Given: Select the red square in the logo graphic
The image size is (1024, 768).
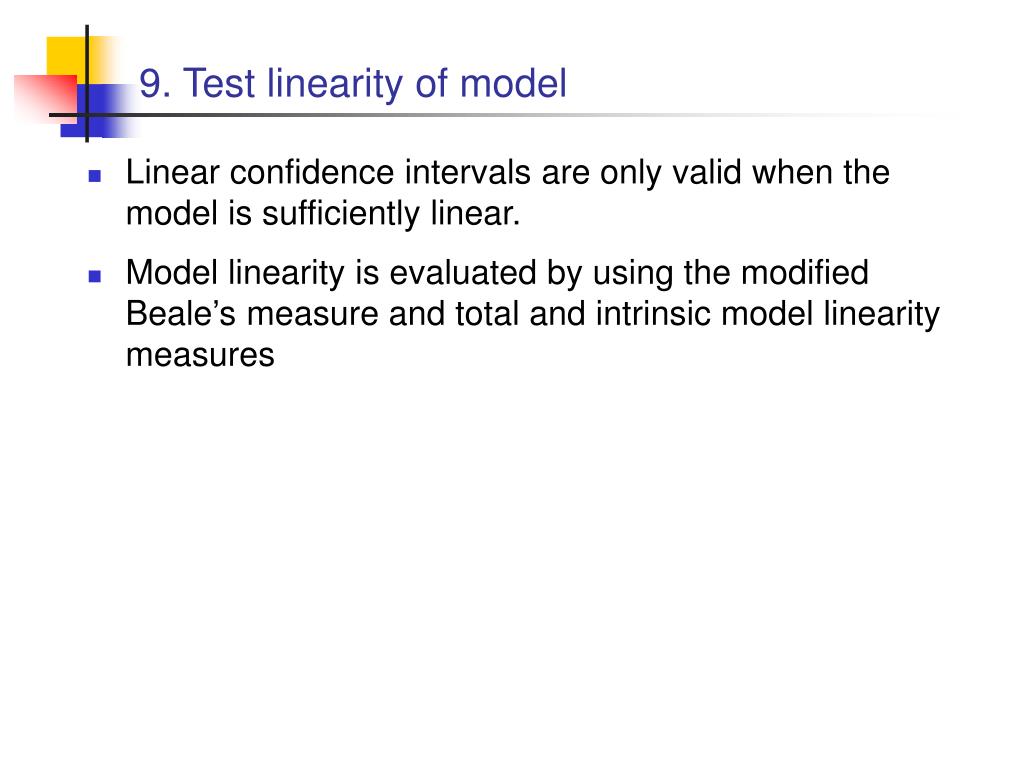Looking at the screenshot, I should (x=46, y=97).
